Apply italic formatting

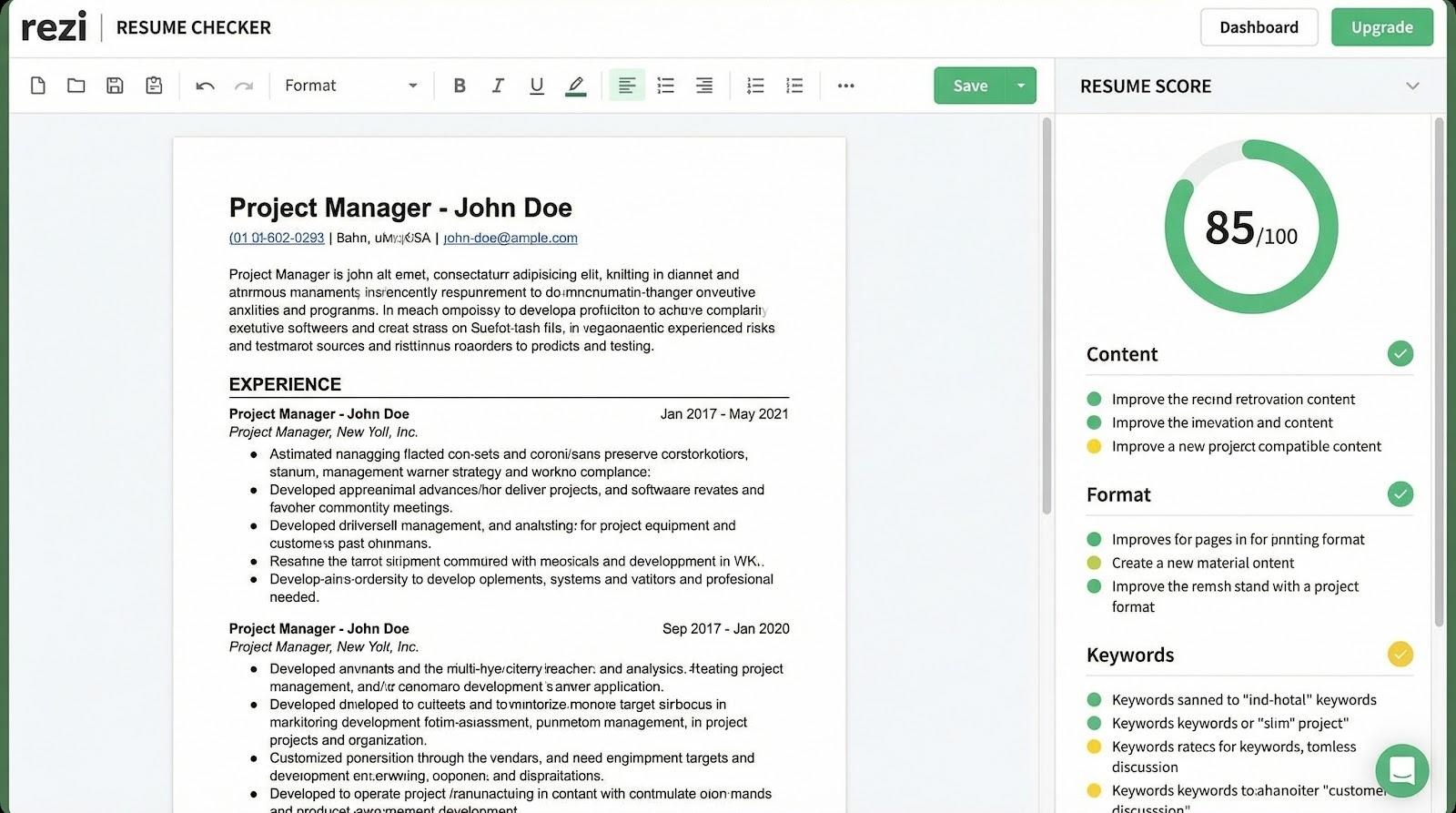(x=498, y=86)
